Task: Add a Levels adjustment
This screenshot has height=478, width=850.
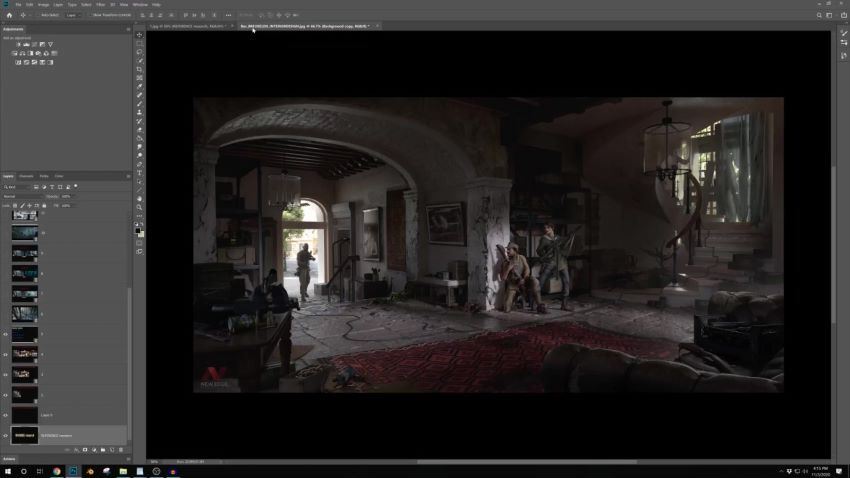Action: tap(26, 44)
